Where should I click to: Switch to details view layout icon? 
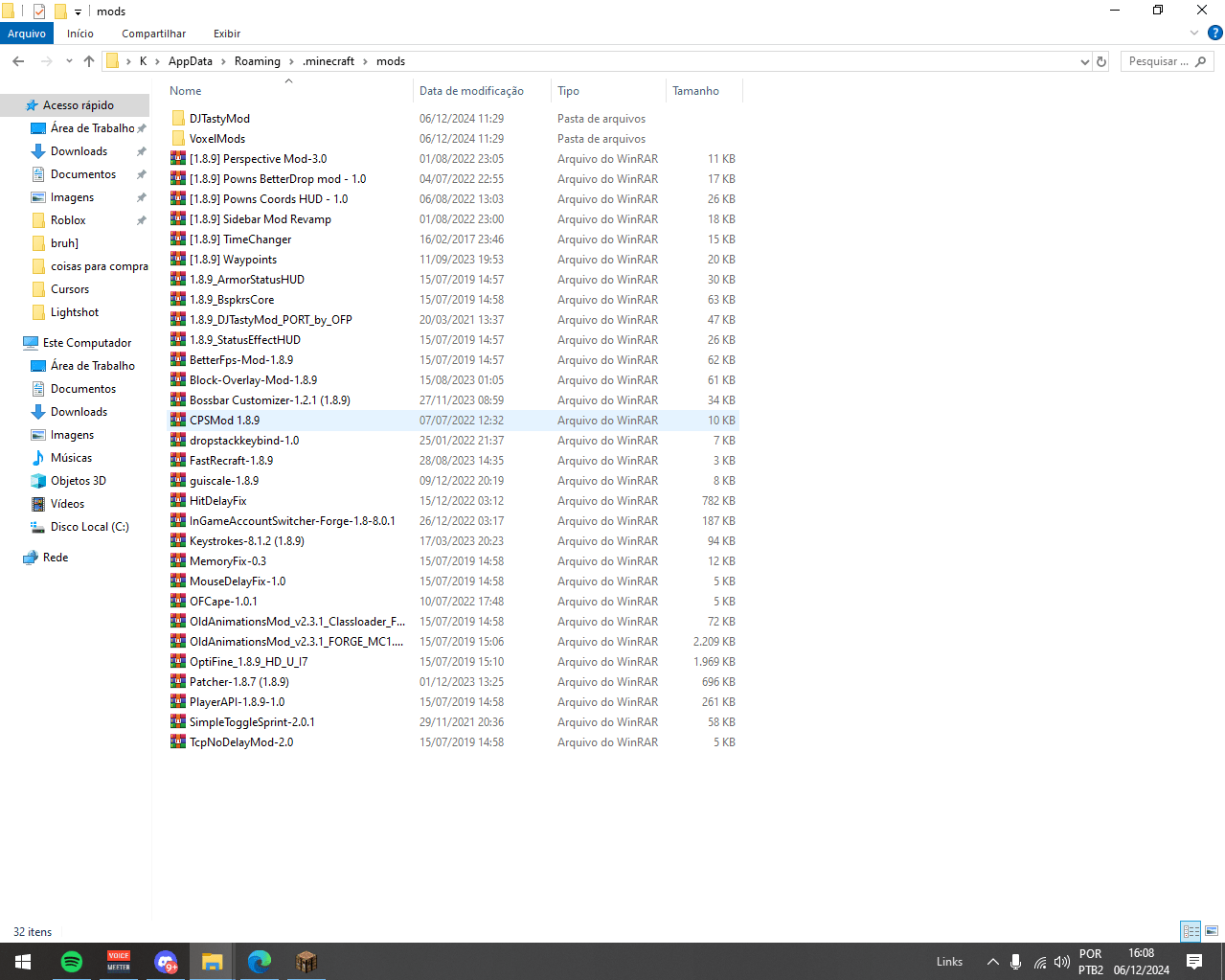1191,931
